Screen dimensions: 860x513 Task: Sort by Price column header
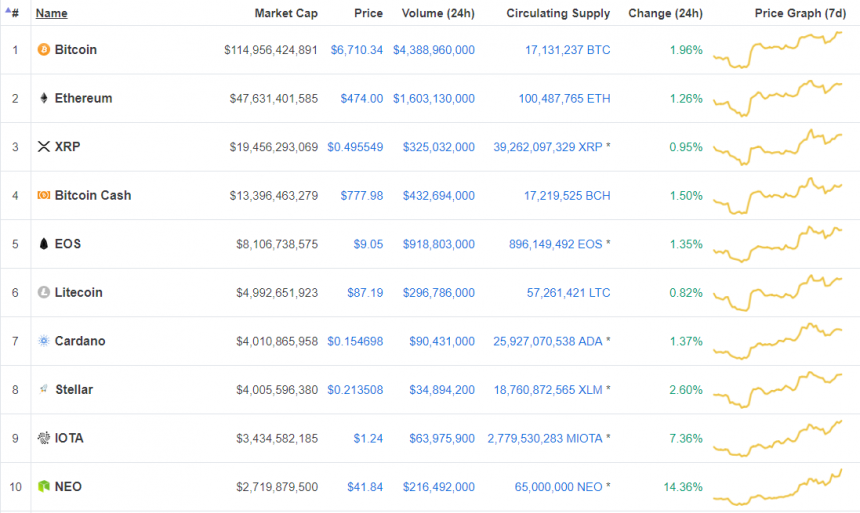tap(368, 13)
